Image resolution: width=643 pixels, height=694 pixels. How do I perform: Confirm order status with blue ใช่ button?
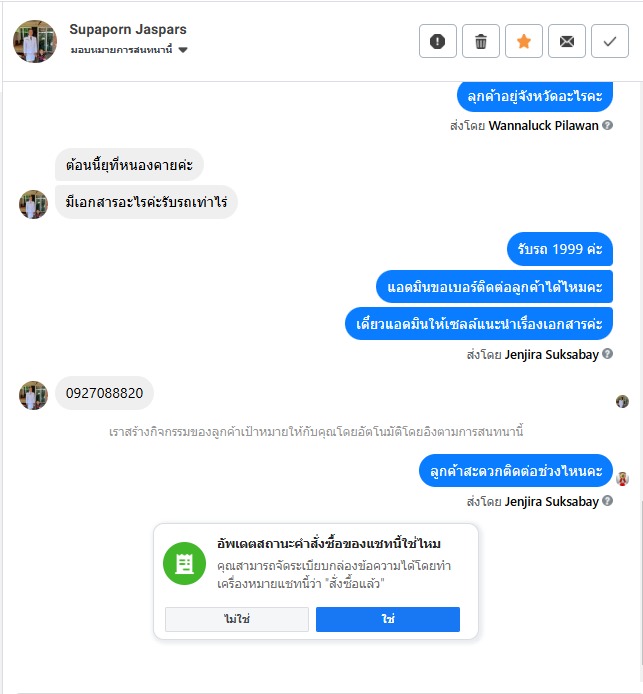(x=388, y=619)
